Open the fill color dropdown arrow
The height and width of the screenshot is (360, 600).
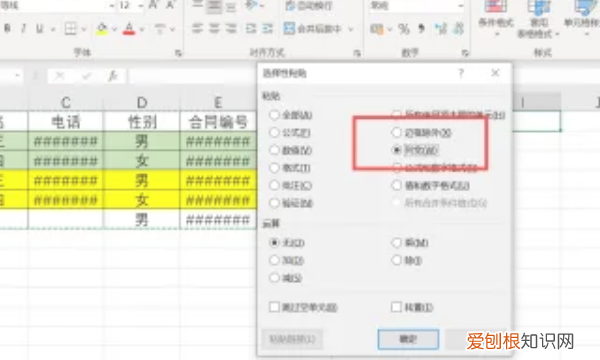pyautogui.click(x=114, y=29)
